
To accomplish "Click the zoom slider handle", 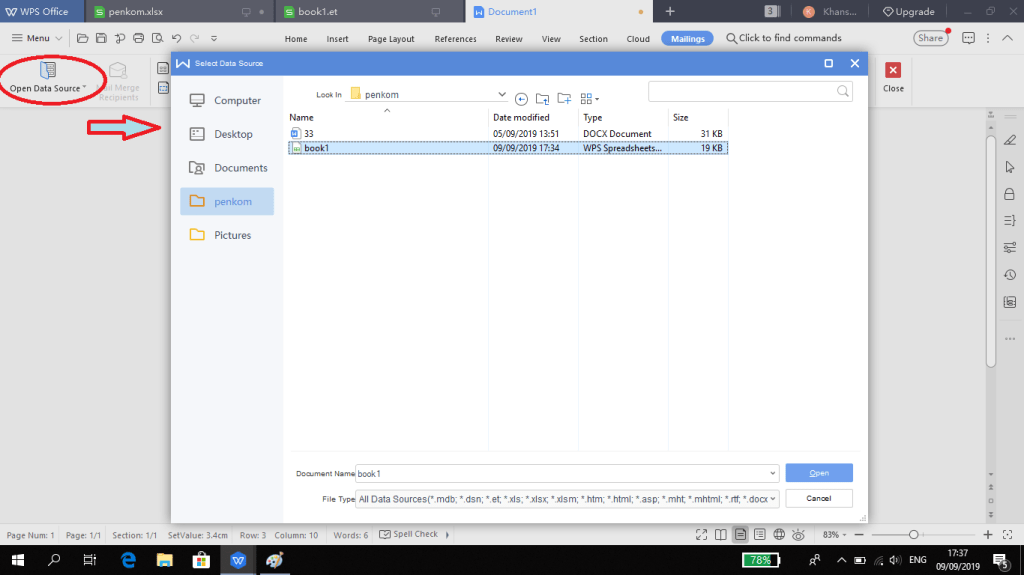I will 912,535.
